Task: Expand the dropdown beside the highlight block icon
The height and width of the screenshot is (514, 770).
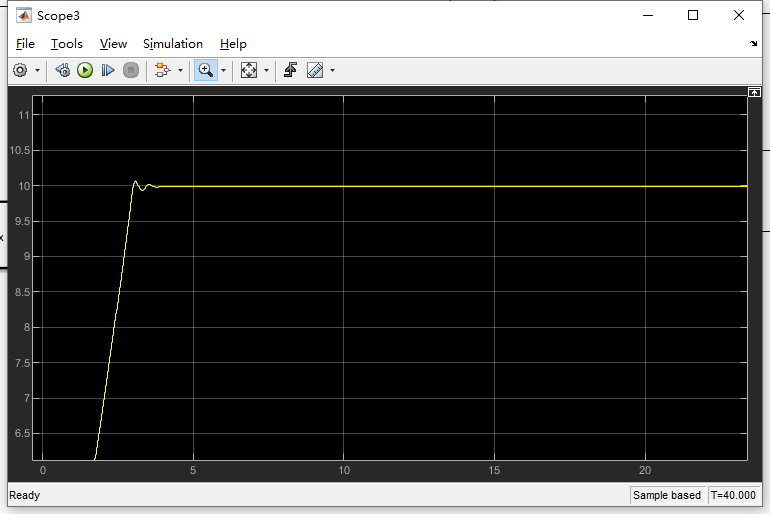Action: (180, 71)
